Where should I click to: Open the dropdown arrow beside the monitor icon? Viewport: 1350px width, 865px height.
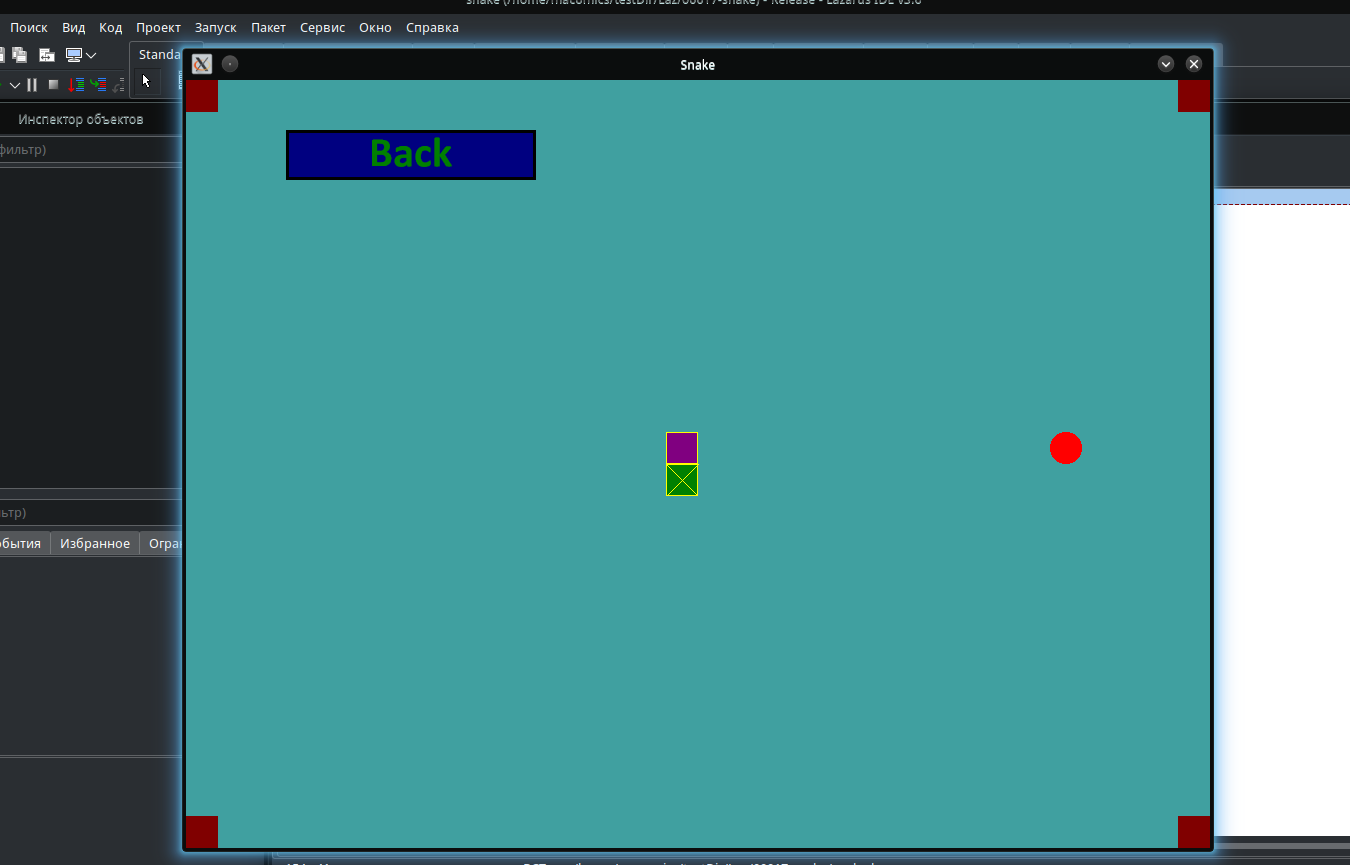tap(91, 55)
